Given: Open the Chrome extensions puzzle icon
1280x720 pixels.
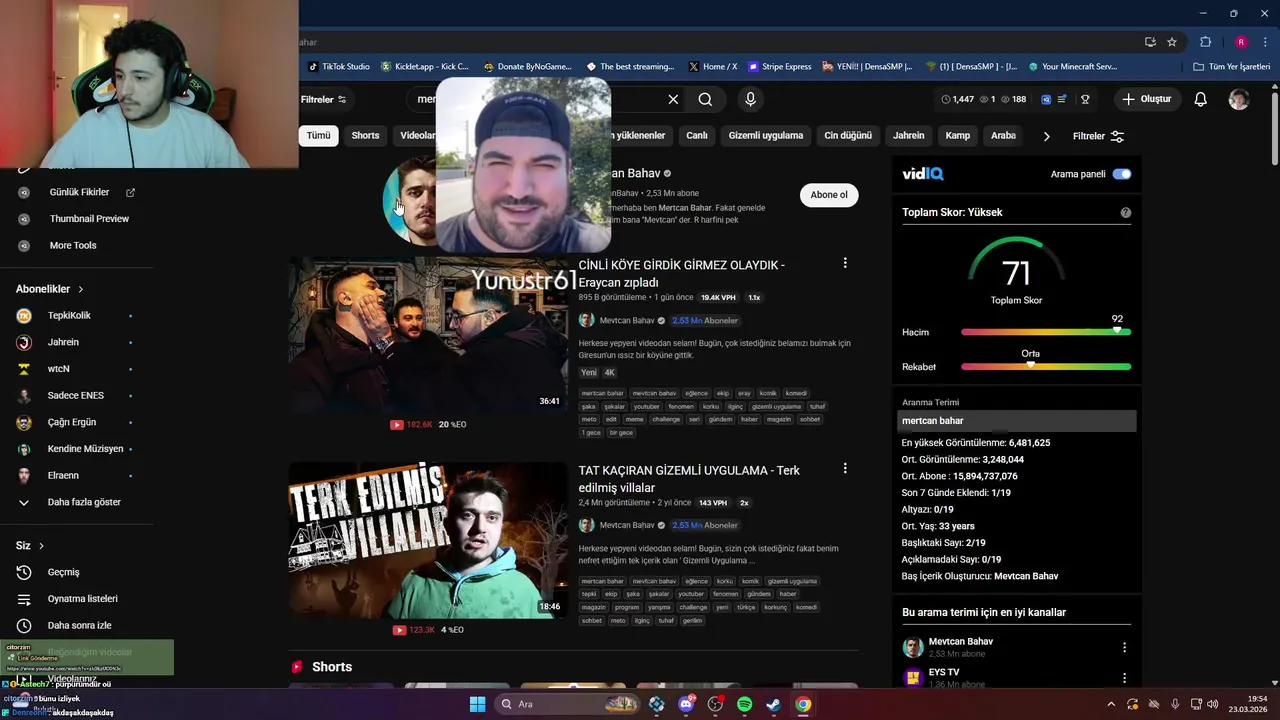Looking at the screenshot, I should pos(1205,42).
